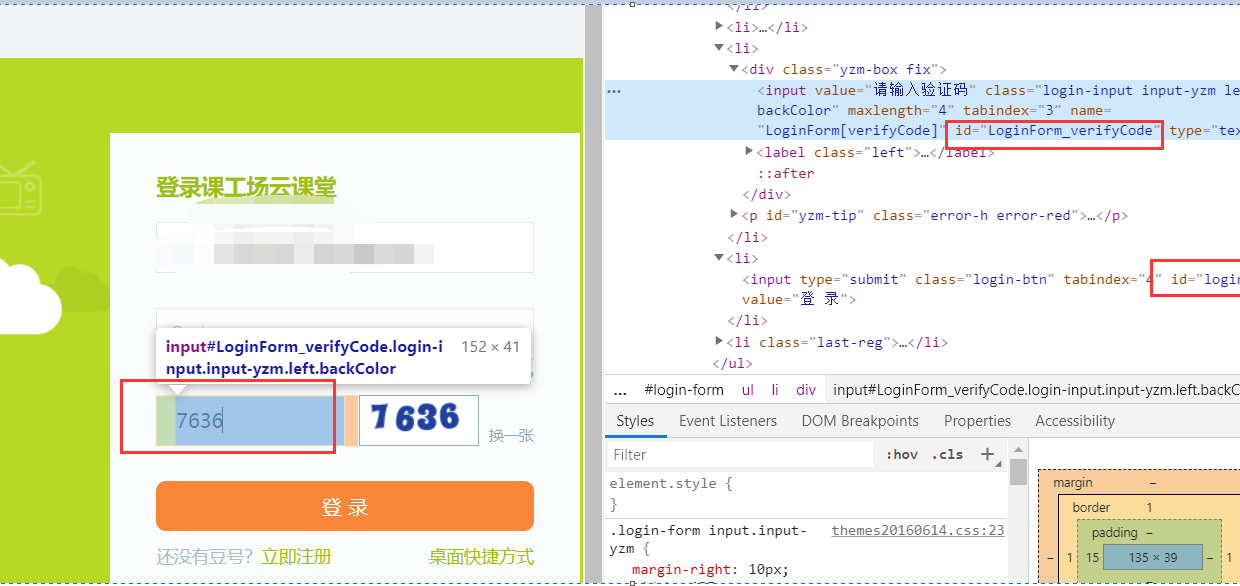This screenshot has width=1240, height=586.
Task: Click the 135 × 39 content box
Action: 1153,557
